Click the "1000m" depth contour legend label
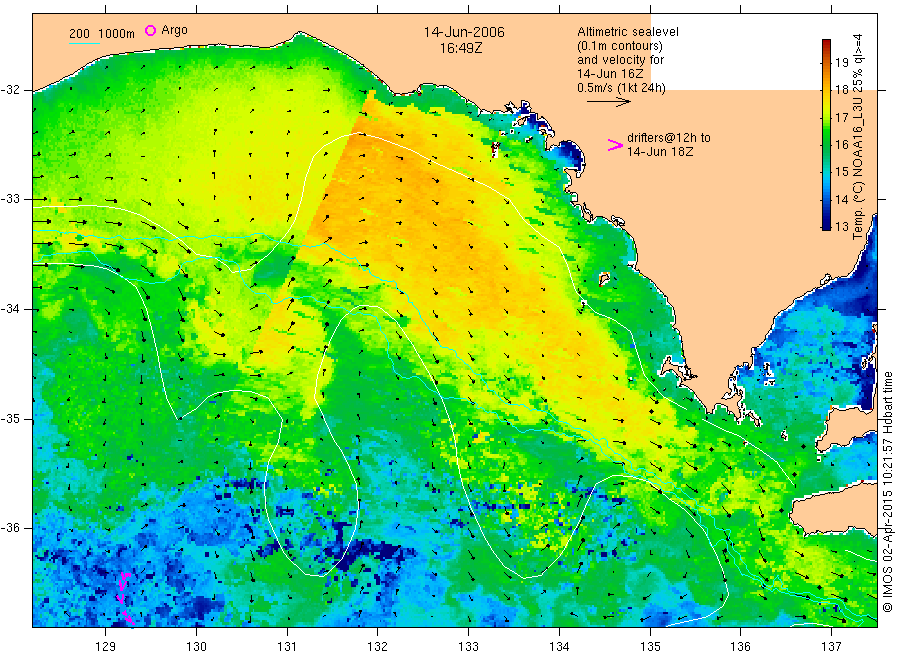The width and height of the screenshot is (900, 660). 117,33
